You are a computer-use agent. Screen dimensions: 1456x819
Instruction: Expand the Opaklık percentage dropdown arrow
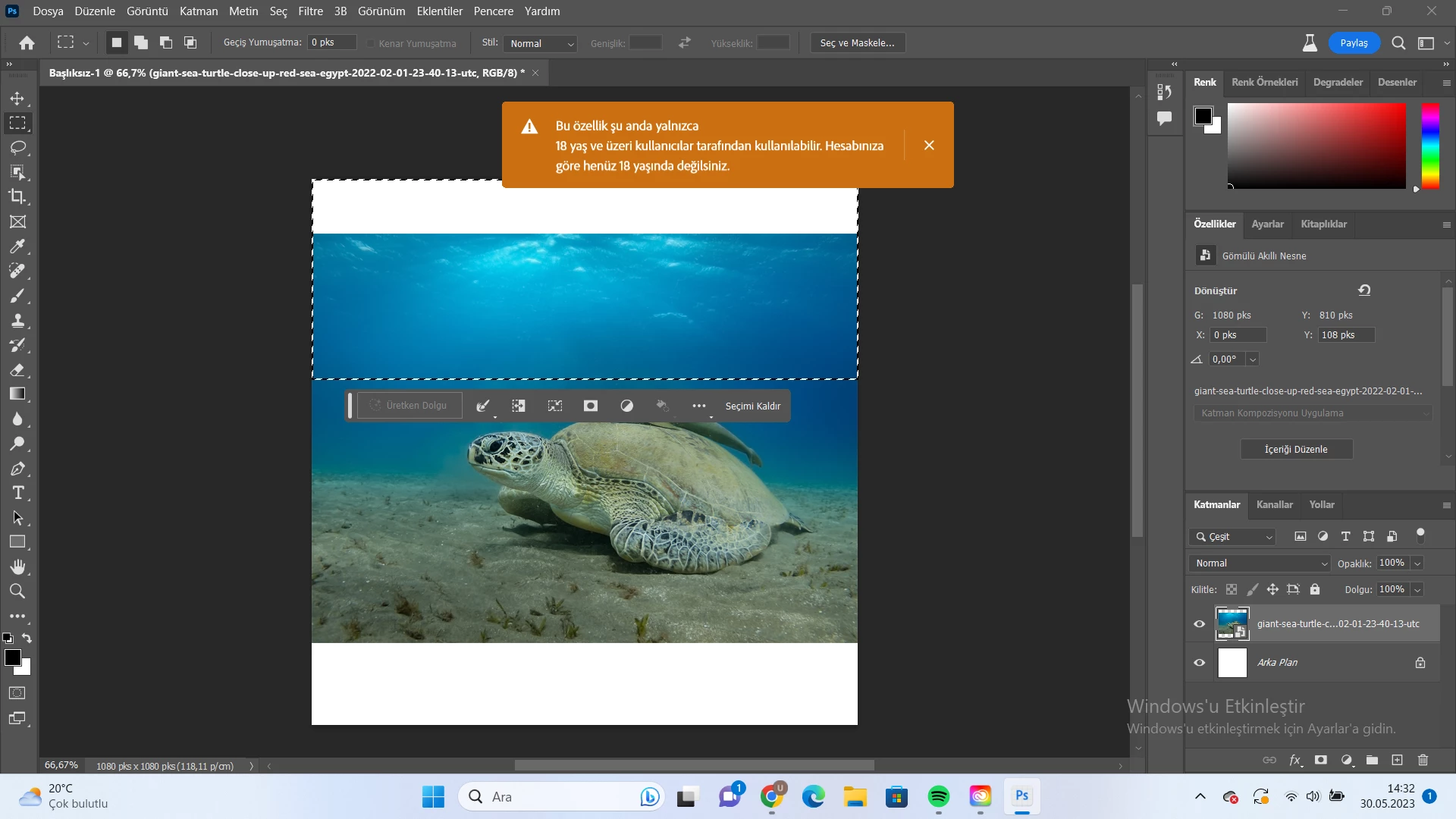[x=1417, y=563]
